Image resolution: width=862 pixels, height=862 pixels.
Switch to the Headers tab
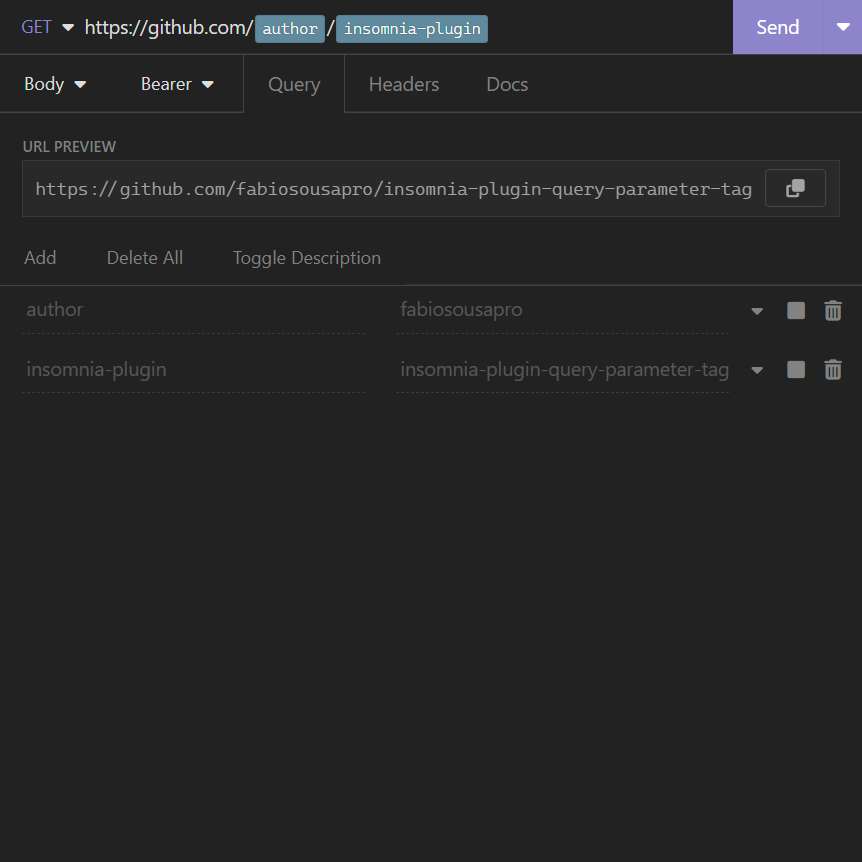tap(404, 84)
